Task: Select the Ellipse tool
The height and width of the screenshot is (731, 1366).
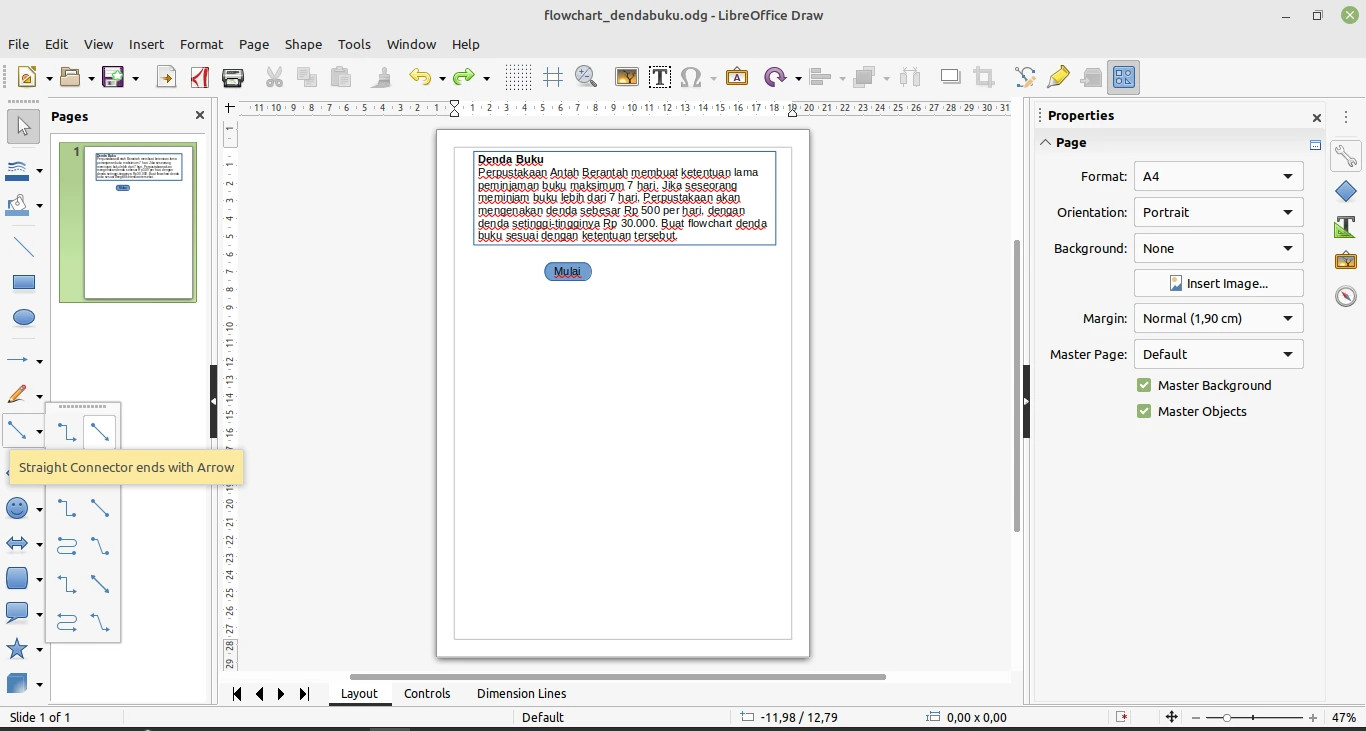Action: pyautogui.click(x=24, y=318)
